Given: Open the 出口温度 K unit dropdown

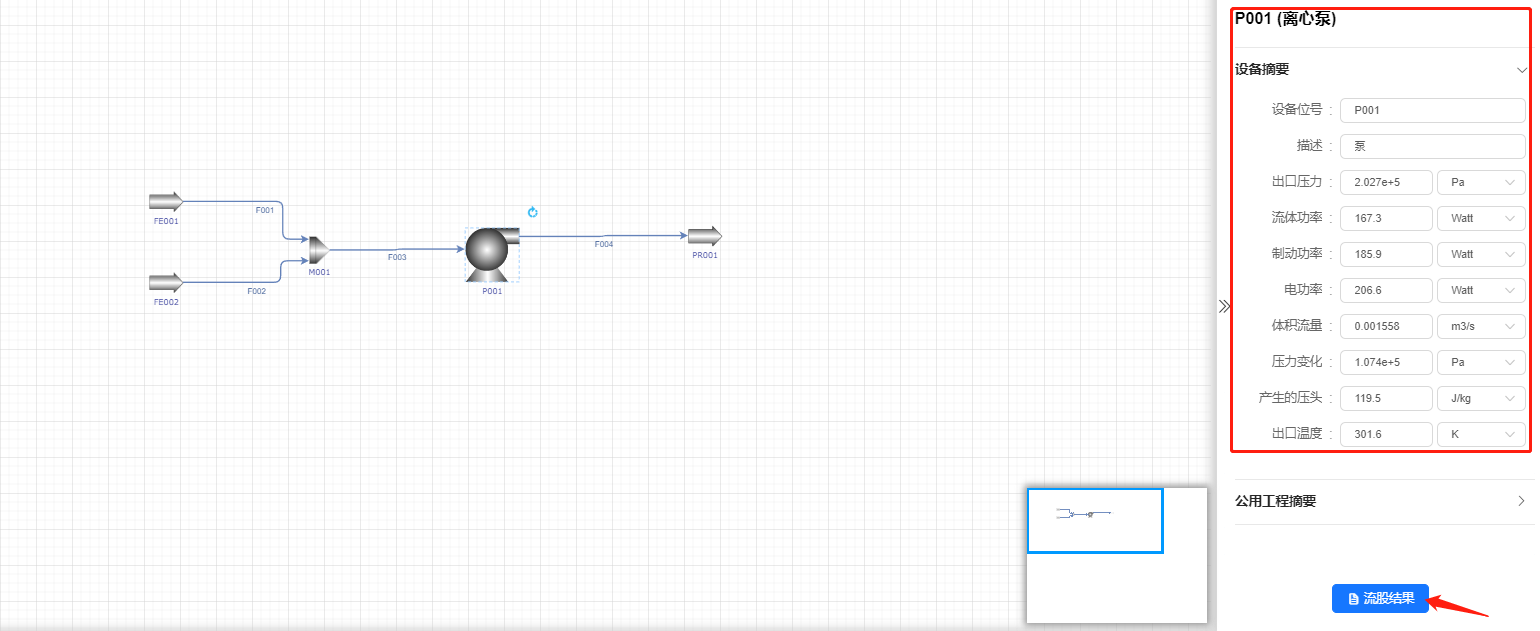Looking at the screenshot, I should pos(1481,434).
